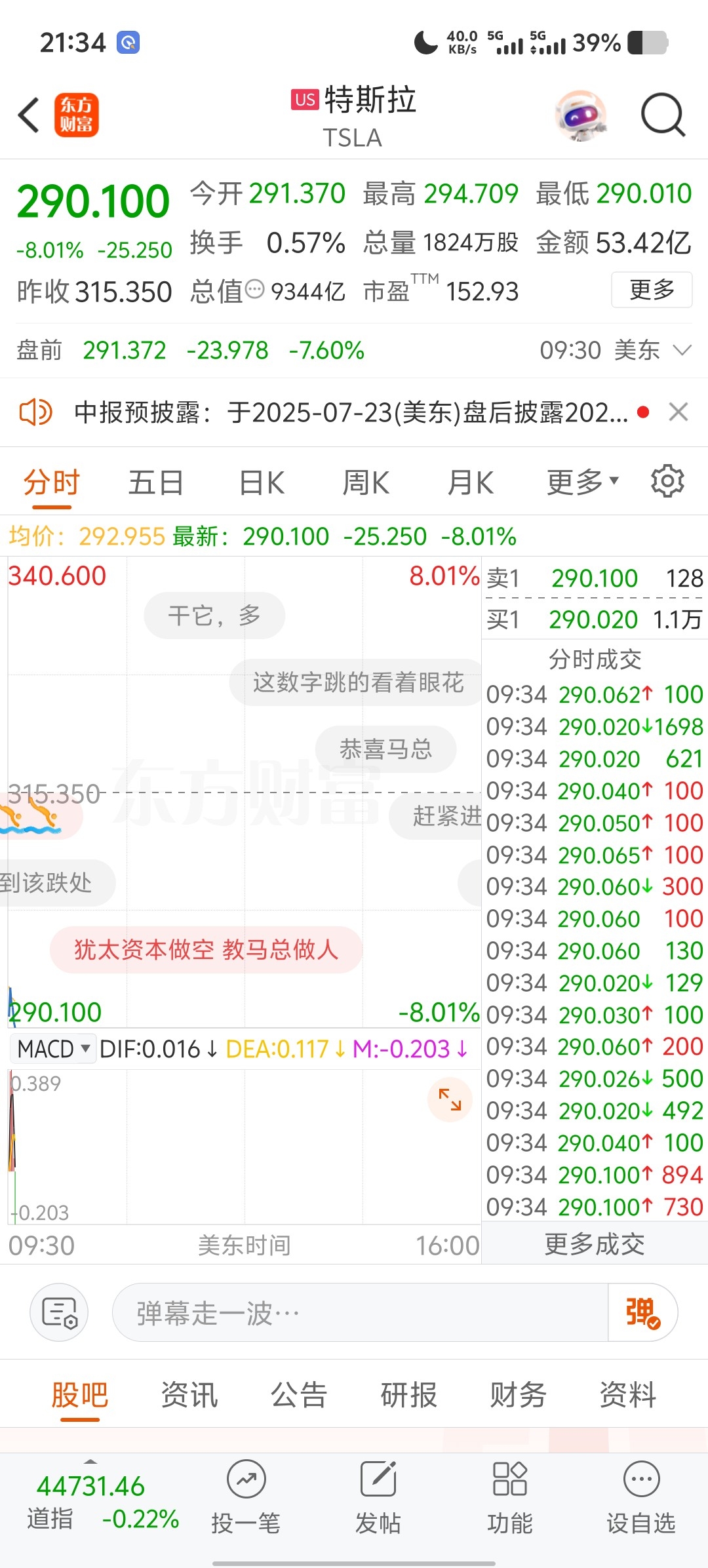The height and width of the screenshot is (1568, 708).
Task: Open the robot assistant avatar
Action: click(580, 115)
